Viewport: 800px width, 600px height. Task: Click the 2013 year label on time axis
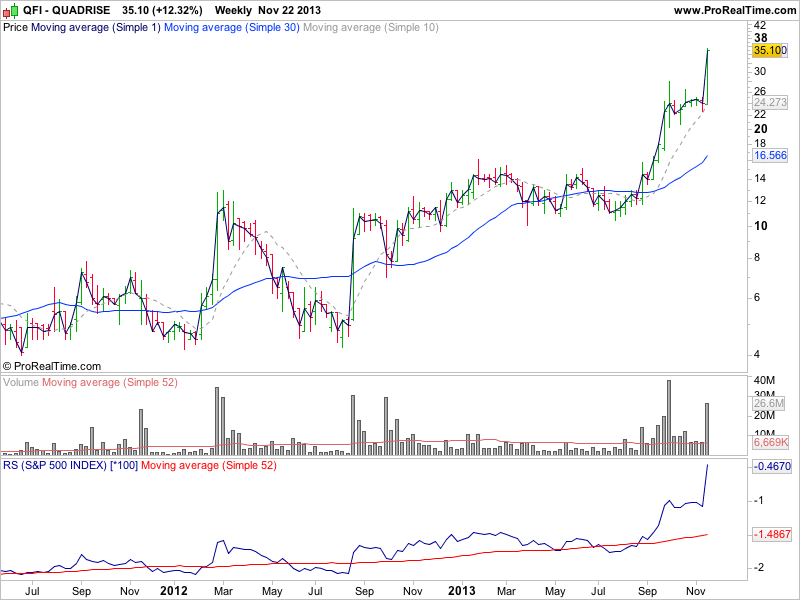462,591
